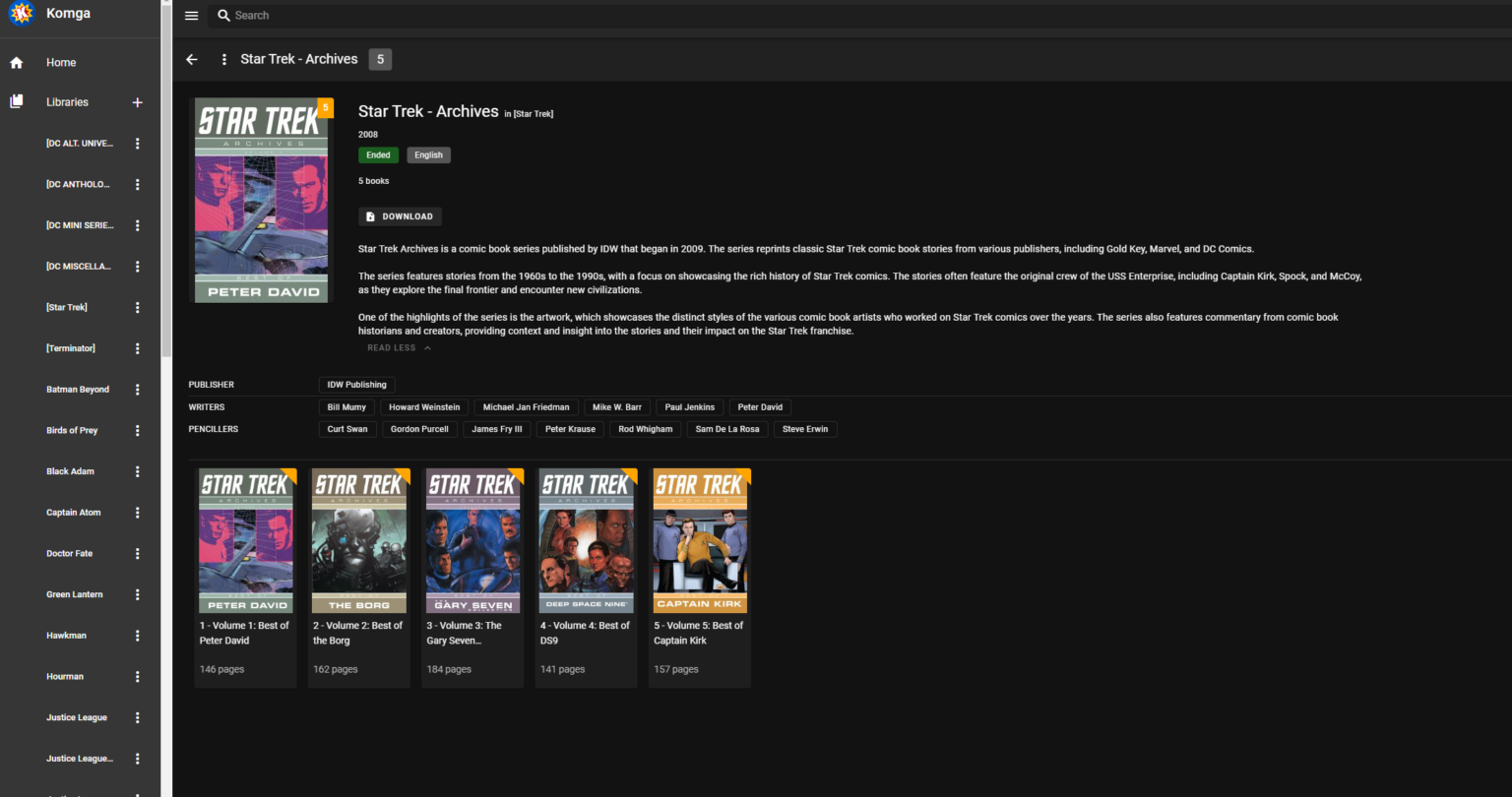This screenshot has width=1512, height=797.
Task: Open the Libraries section in sidebar
Action: 67,102
